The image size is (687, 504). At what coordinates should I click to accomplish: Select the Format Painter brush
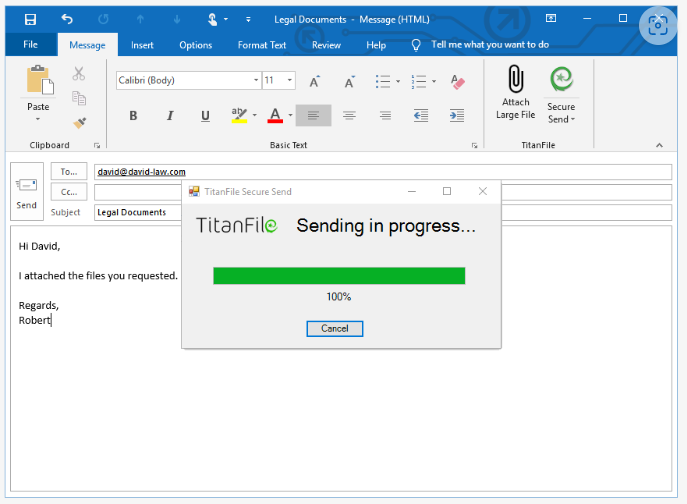point(80,123)
